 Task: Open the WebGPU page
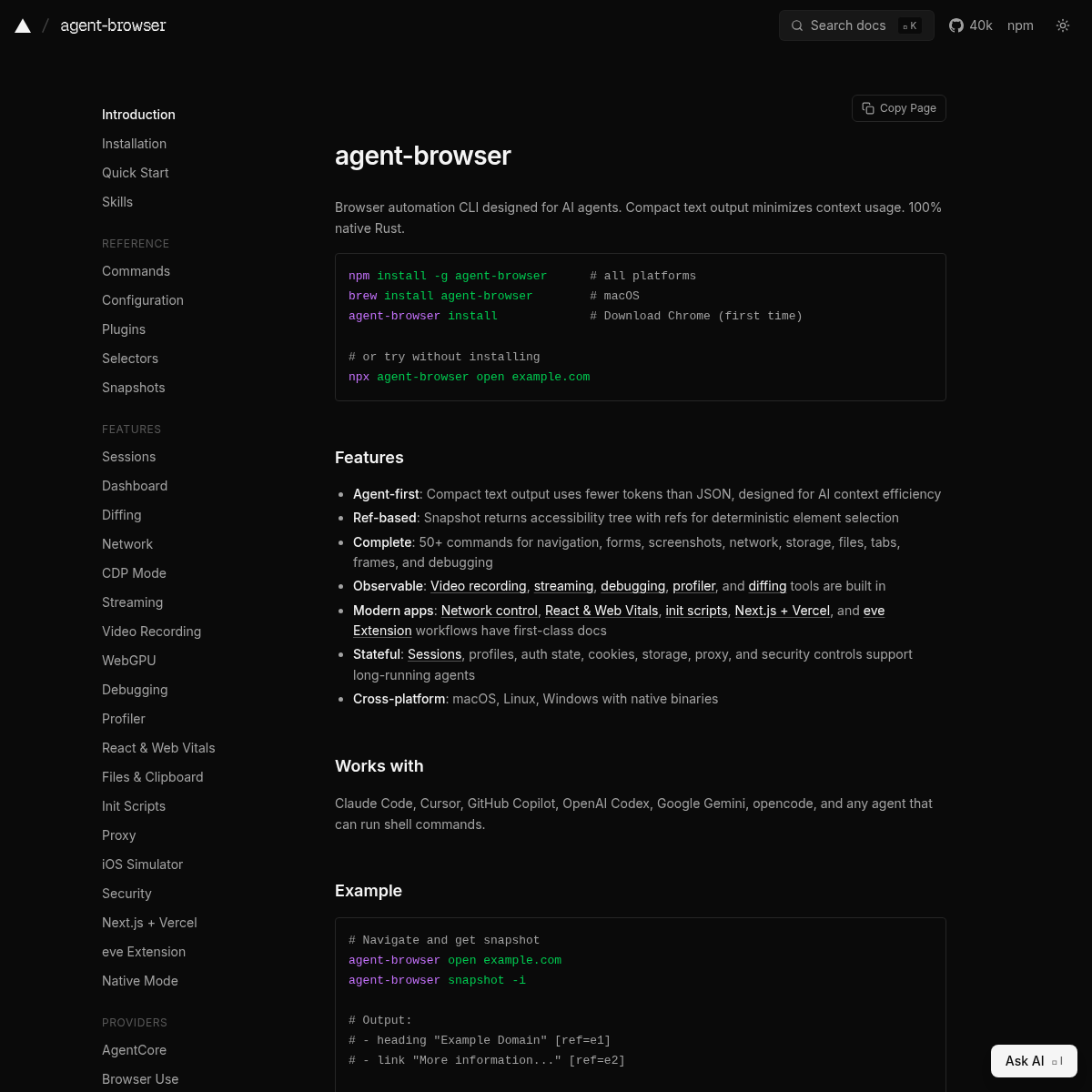(128, 661)
